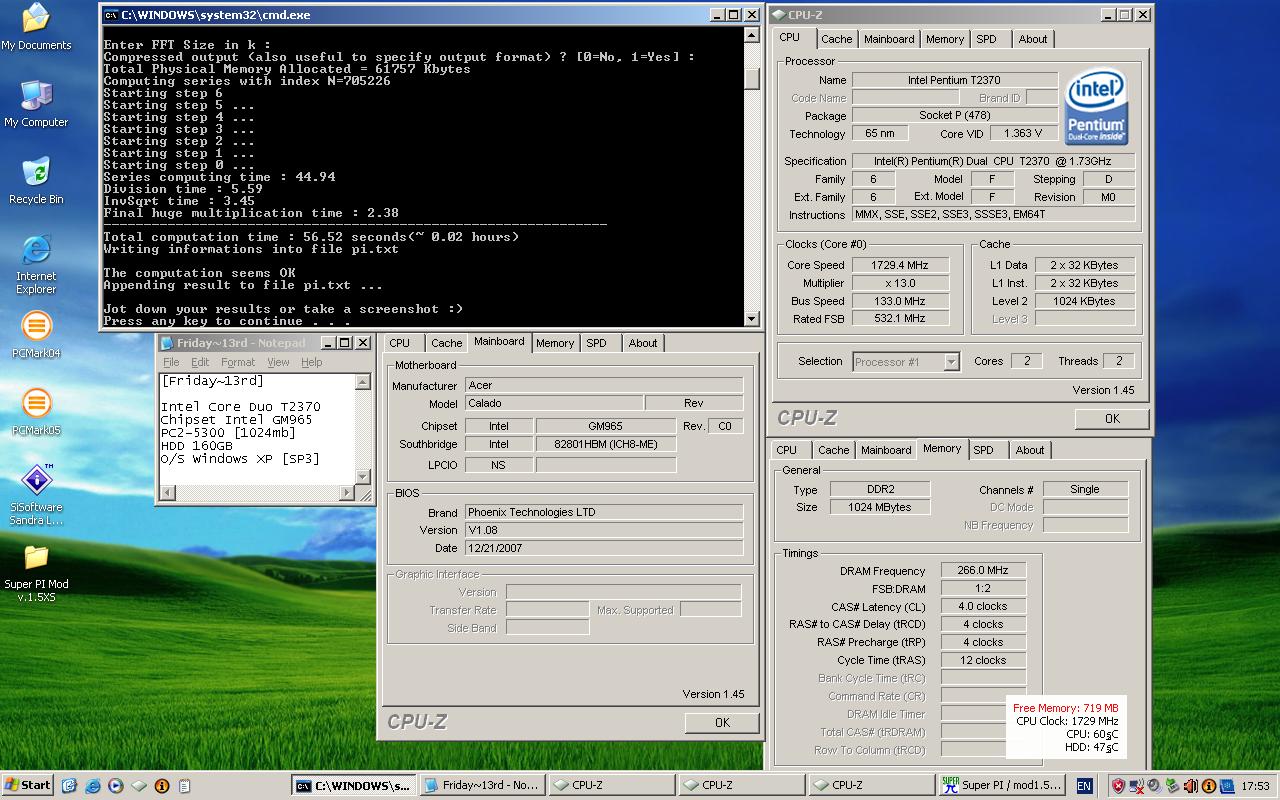This screenshot has width=1280, height=800.
Task: Click OK in top CPU-Z window
Action: [1112, 419]
